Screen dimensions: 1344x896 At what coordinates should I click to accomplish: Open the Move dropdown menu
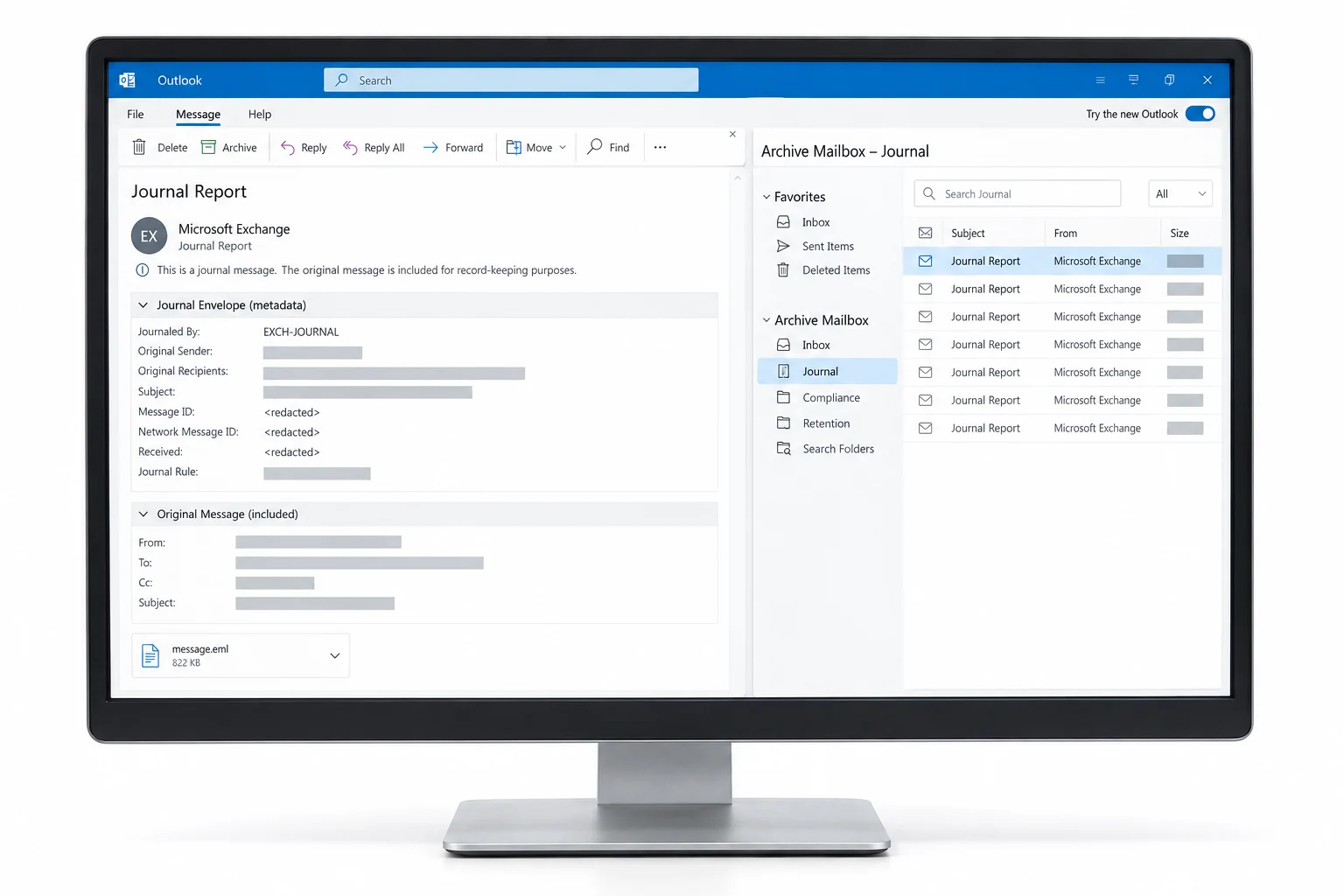(x=536, y=147)
